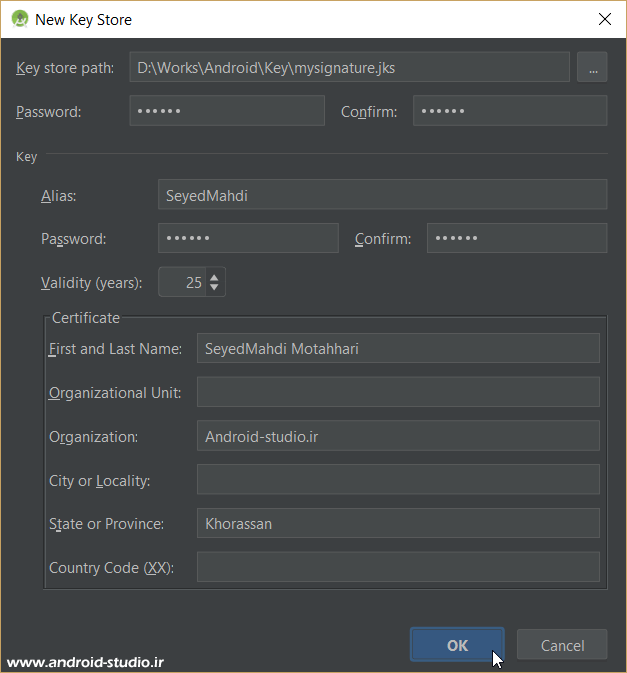Screen dimensions: 627x673
Task: Click the OK button
Action: 457,645
